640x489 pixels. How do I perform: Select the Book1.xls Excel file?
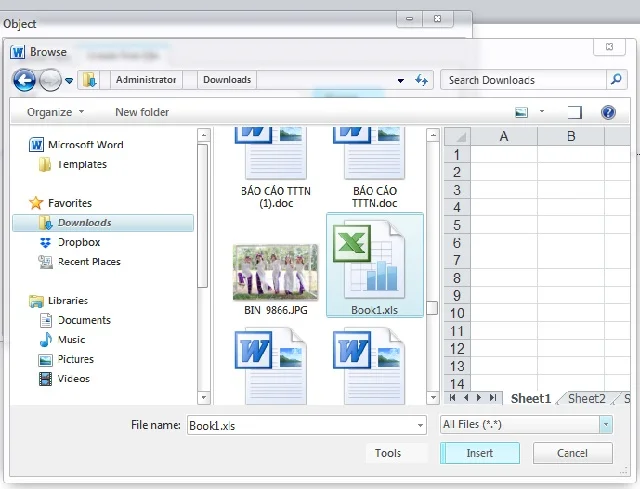(x=375, y=265)
